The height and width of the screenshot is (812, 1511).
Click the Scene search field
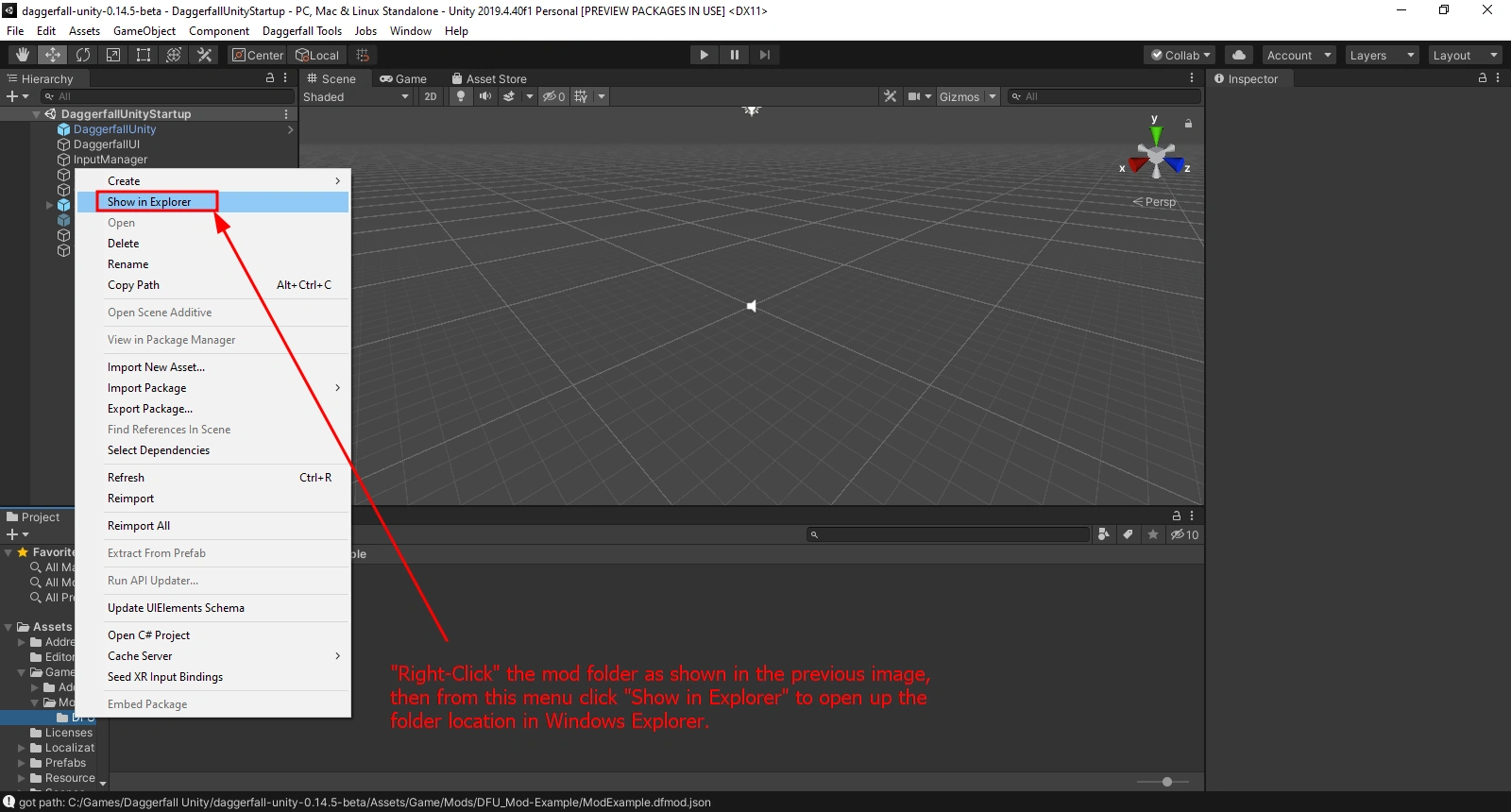(x=1104, y=96)
